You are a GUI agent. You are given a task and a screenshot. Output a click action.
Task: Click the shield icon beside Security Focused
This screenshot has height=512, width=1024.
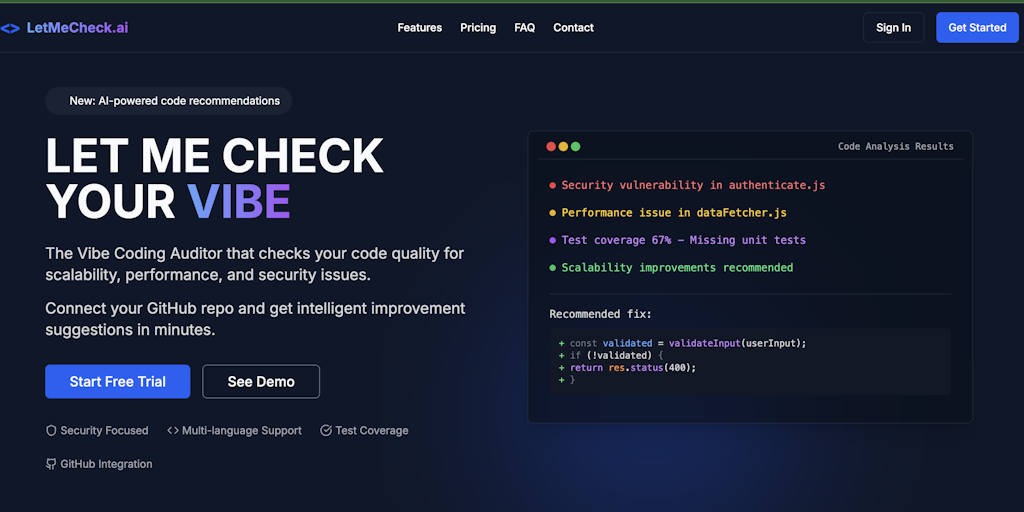click(x=51, y=430)
